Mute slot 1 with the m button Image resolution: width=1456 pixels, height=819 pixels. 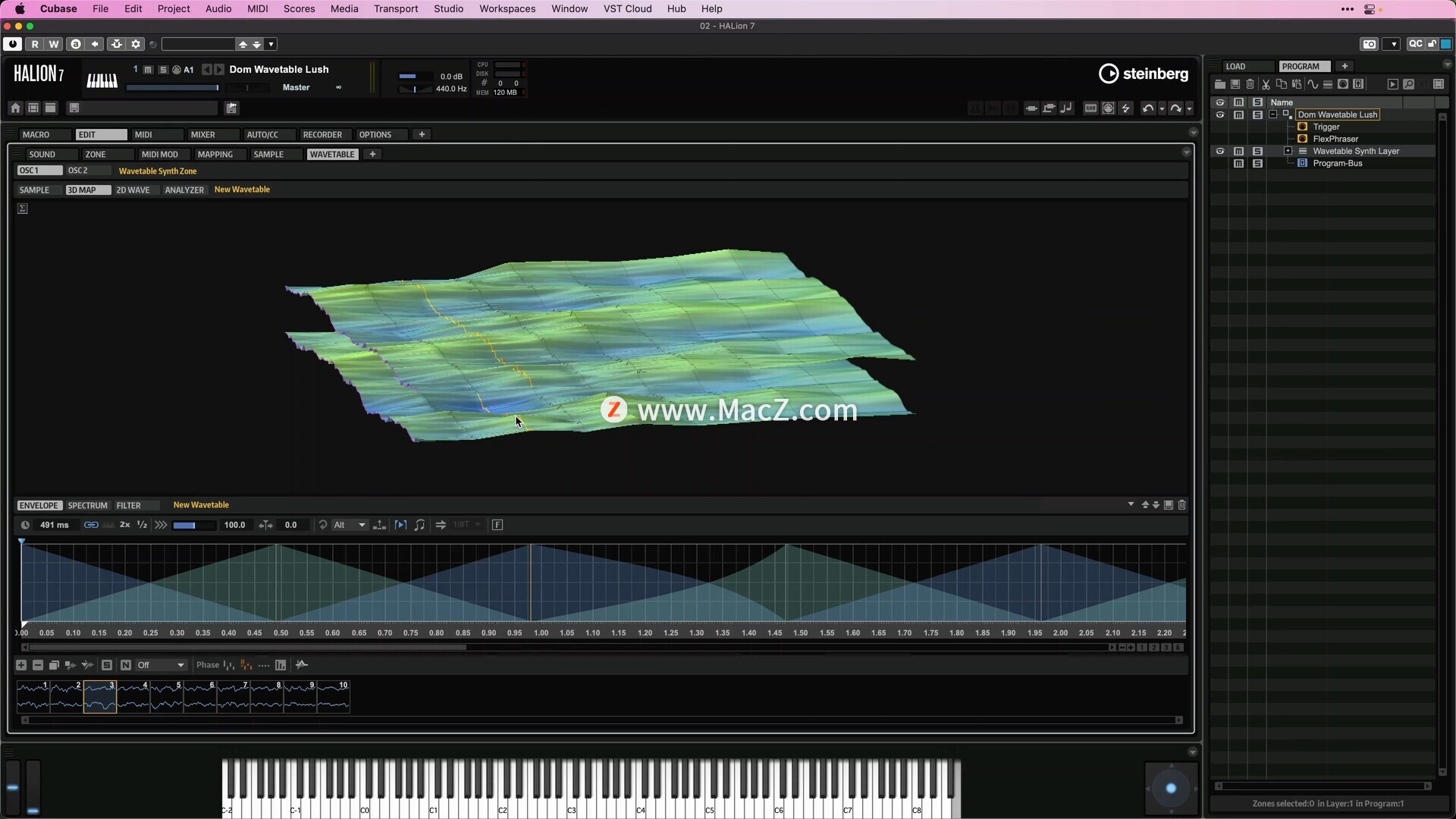149,70
